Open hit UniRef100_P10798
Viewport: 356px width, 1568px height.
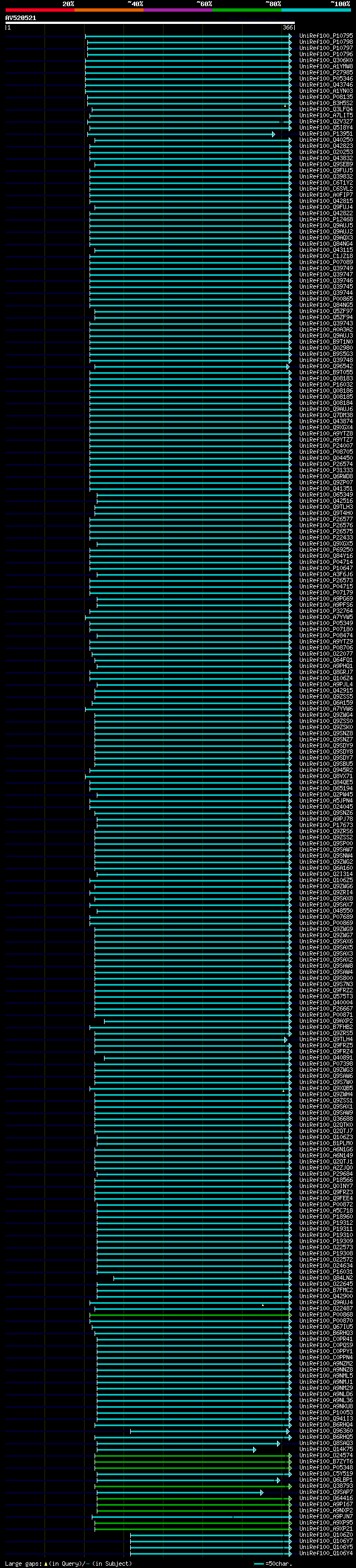pos(325,42)
